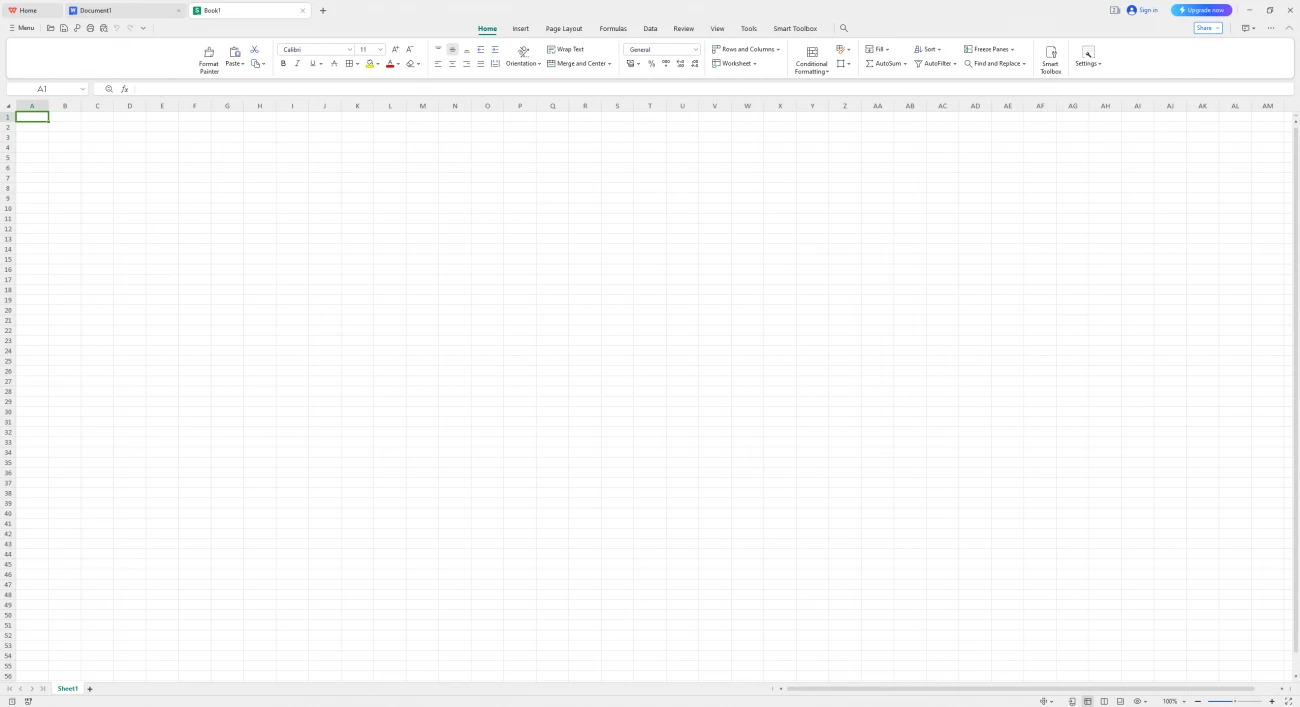Open the Formulas ribbon tab
The height and width of the screenshot is (707, 1300).
pyautogui.click(x=613, y=29)
